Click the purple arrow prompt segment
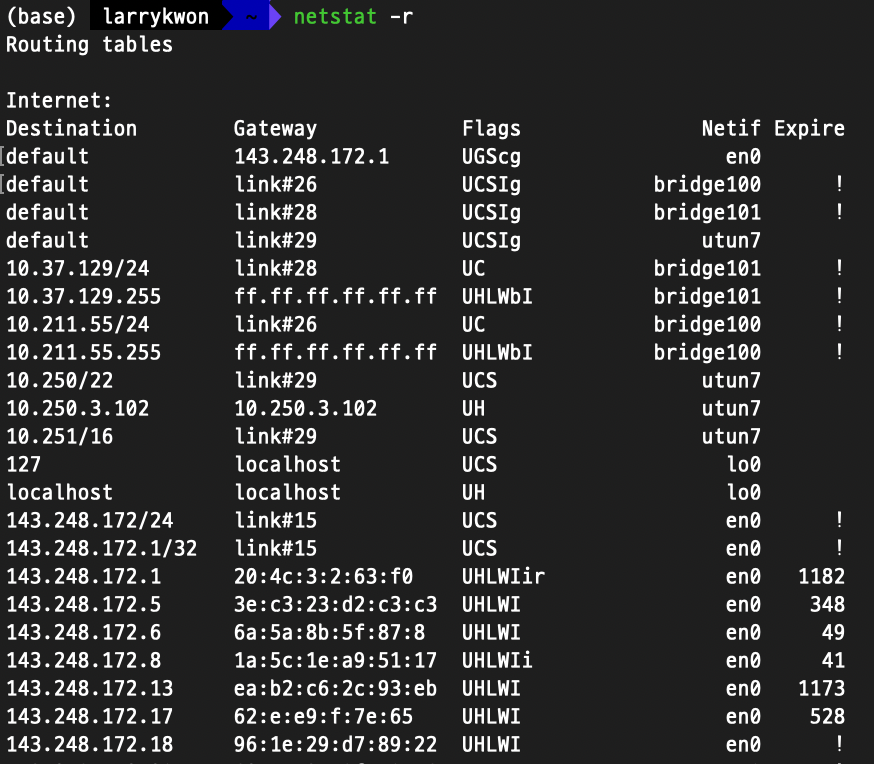Screen dimensions: 874x764 point(275,17)
